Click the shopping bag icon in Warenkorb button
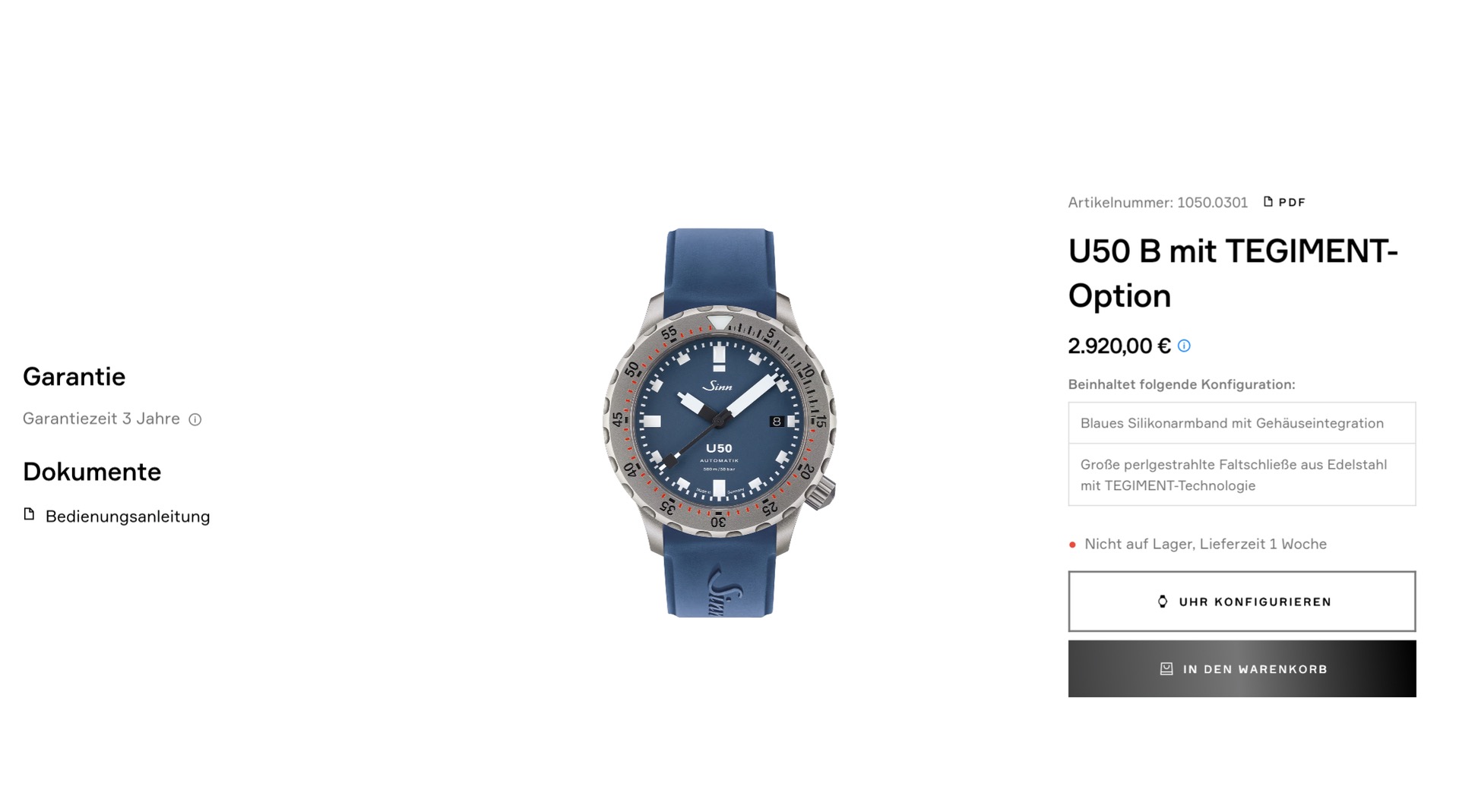The width and height of the screenshot is (1459, 812). (x=1166, y=669)
